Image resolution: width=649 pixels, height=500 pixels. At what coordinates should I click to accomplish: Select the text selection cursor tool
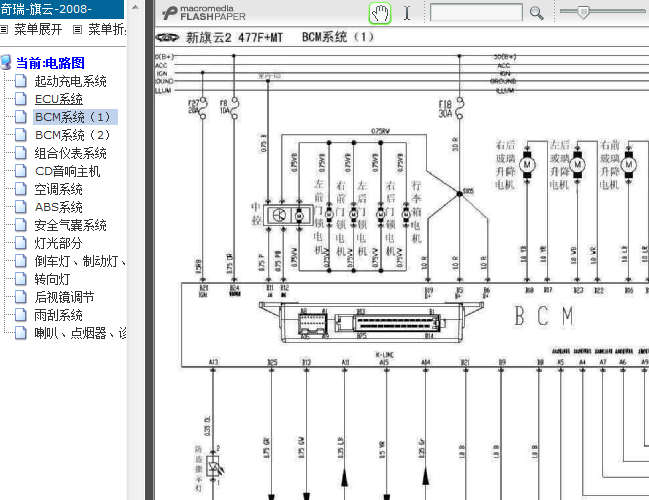point(407,13)
